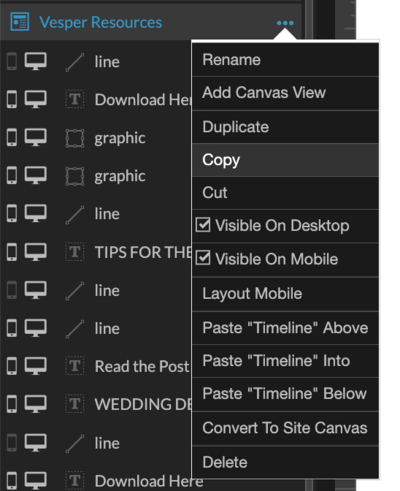Click the Vesper Resources canvas page icon
This screenshot has height=491, width=400.
click(x=20, y=22)
